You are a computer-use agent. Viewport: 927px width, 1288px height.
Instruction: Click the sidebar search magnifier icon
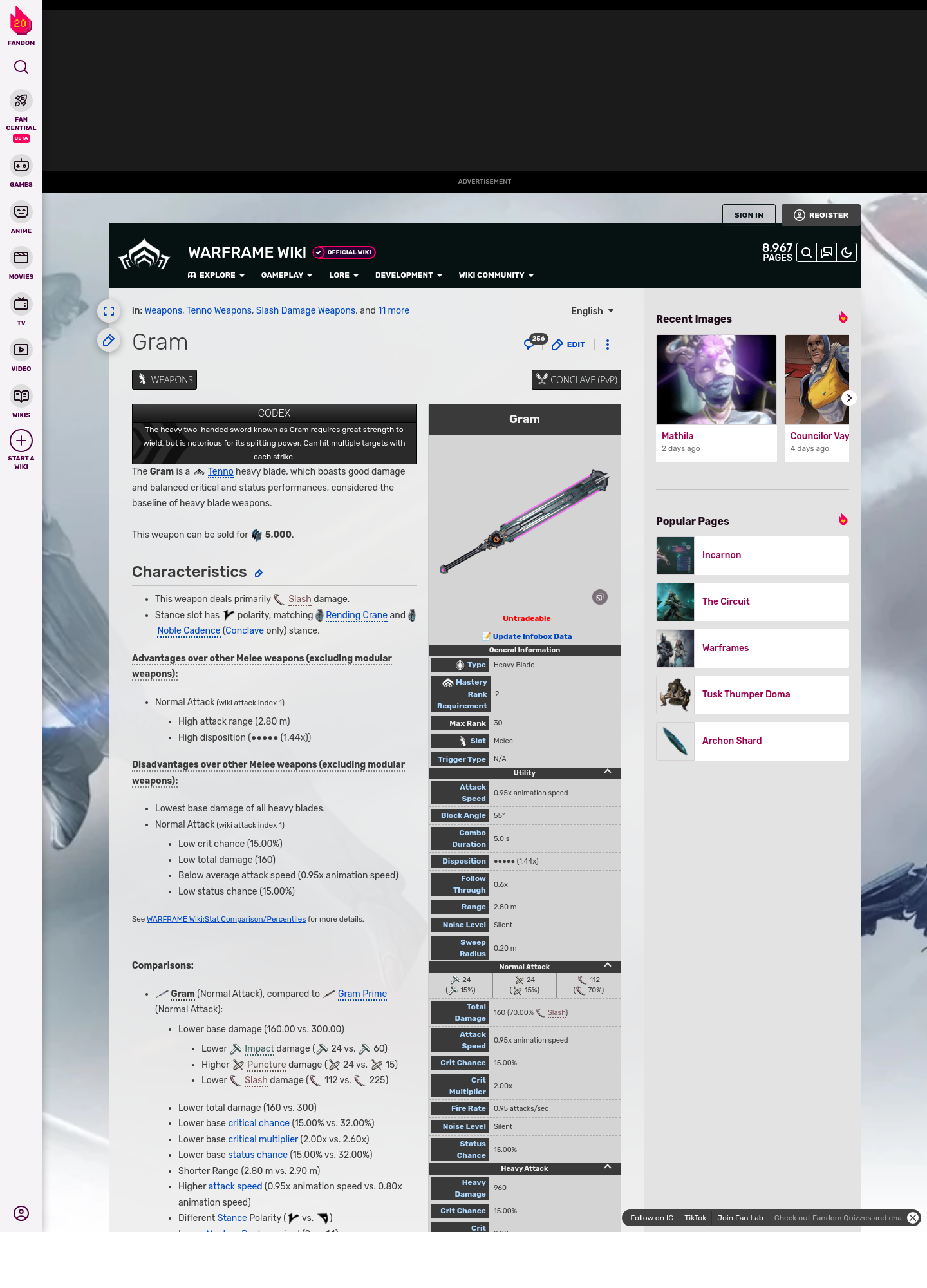tap(21, 67)
